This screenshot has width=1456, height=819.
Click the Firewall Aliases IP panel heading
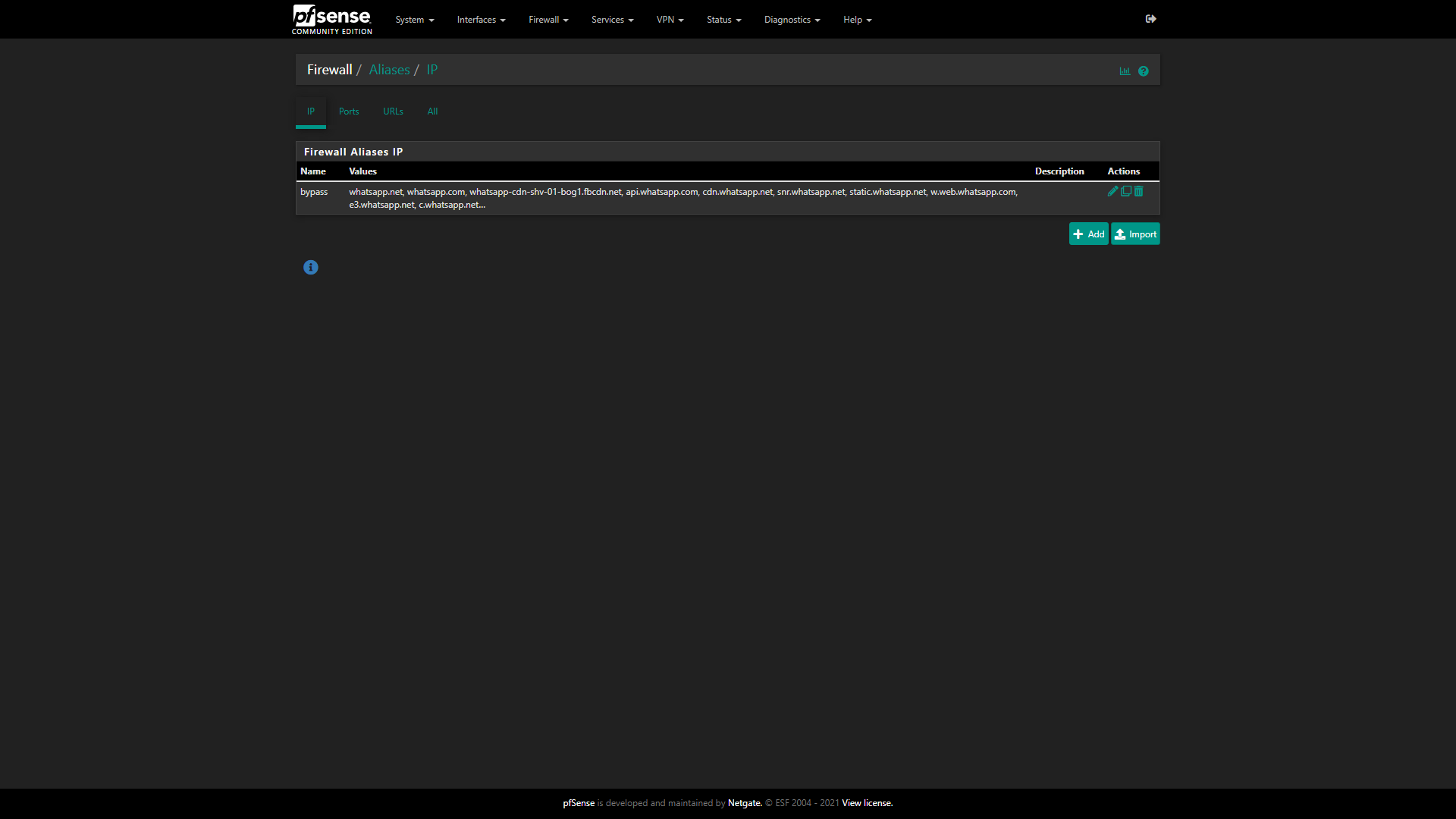pos(353,152)
